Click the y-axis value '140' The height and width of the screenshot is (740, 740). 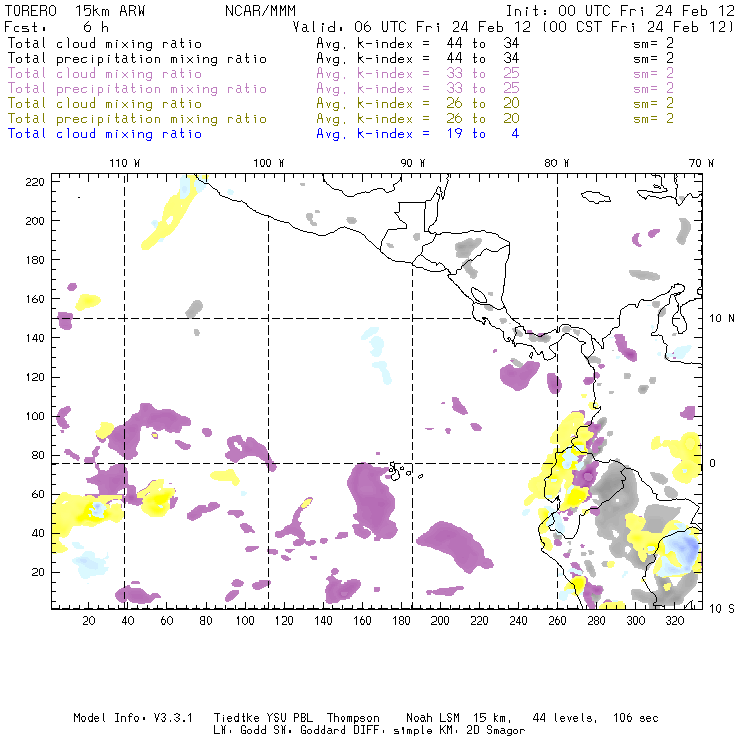(x=35, y=338)
